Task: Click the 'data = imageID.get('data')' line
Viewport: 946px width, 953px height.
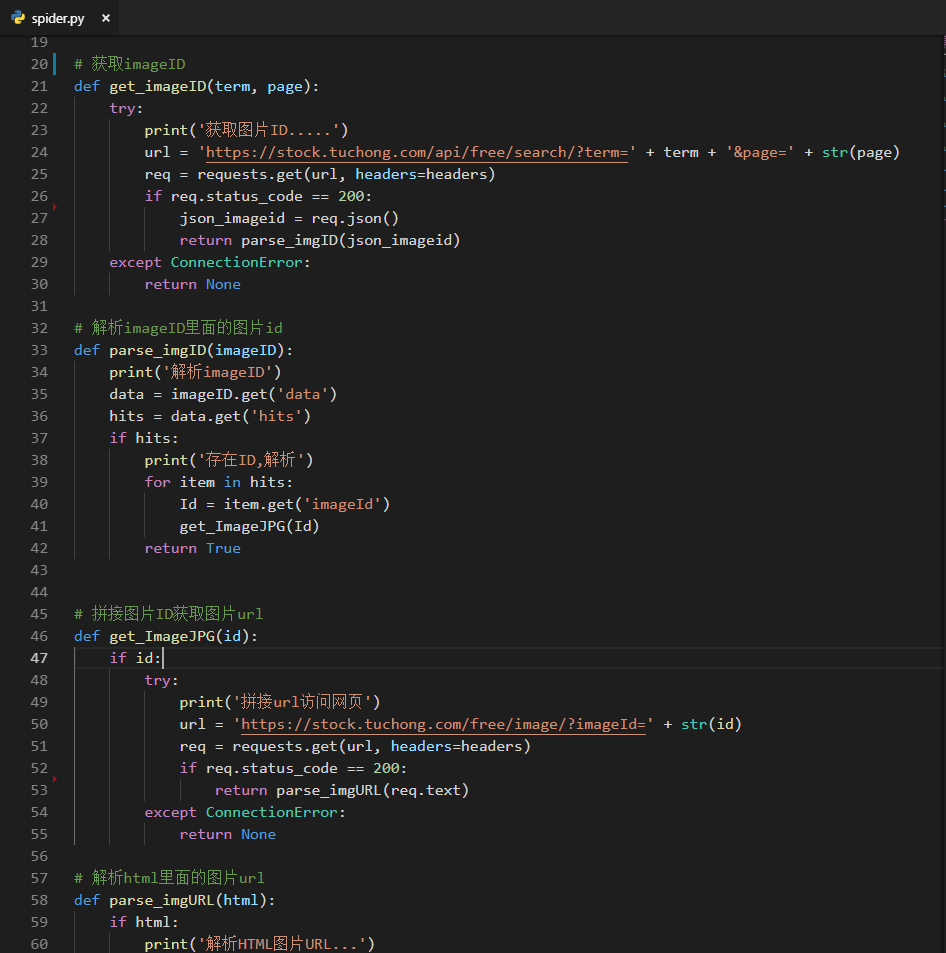Action: click(223, 394)
